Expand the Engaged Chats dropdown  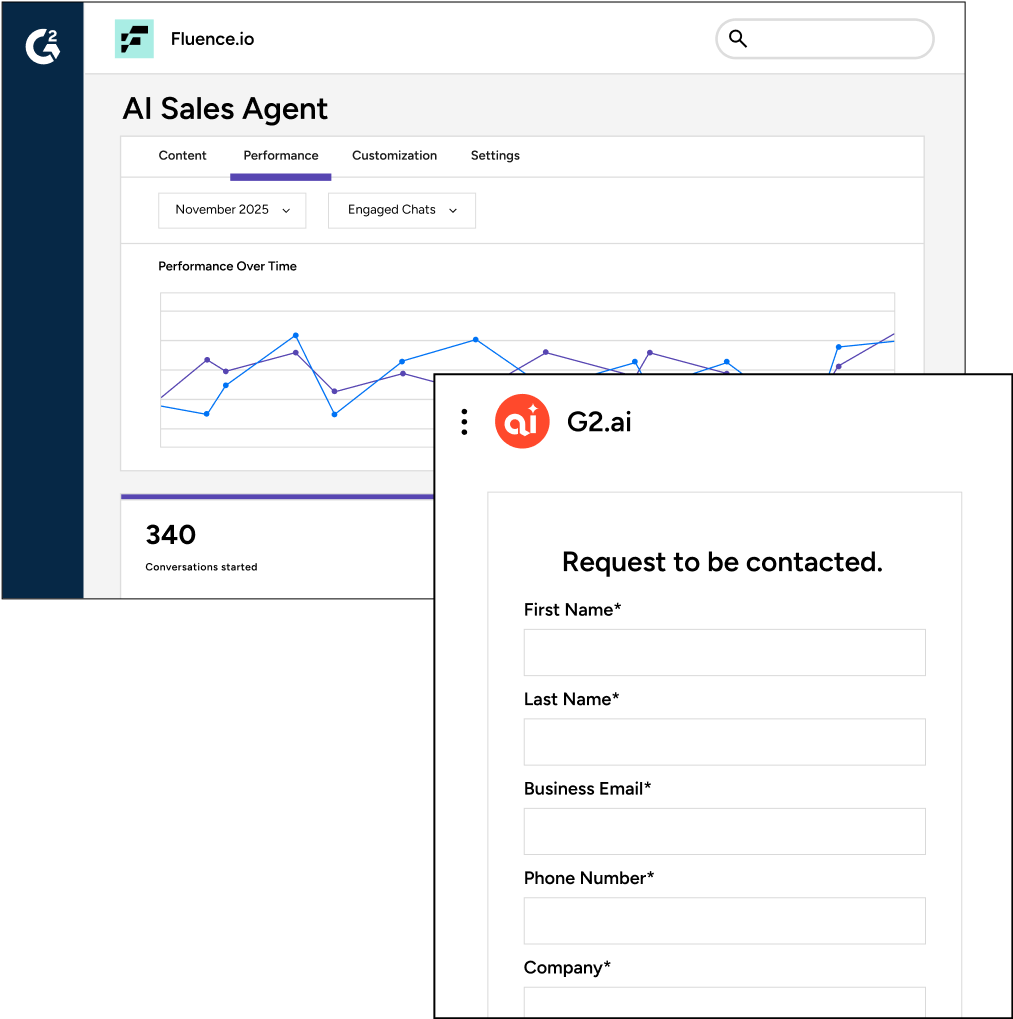pyautogui.click(x=402, y=210)
